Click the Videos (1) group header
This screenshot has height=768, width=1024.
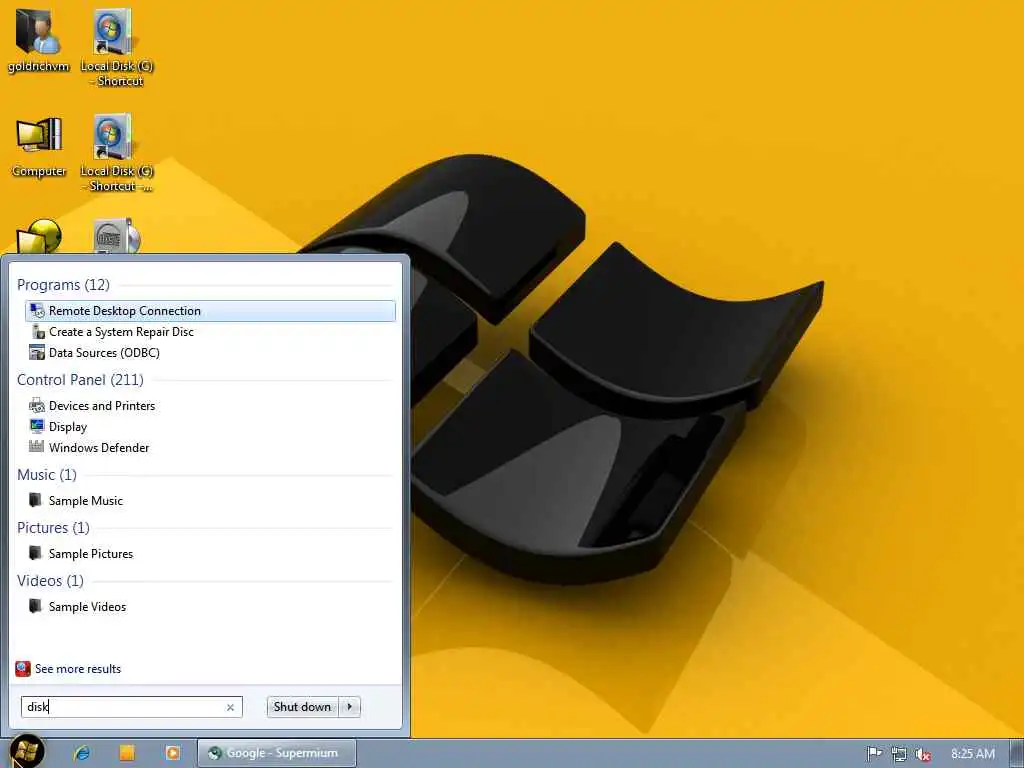coord(50,581)
